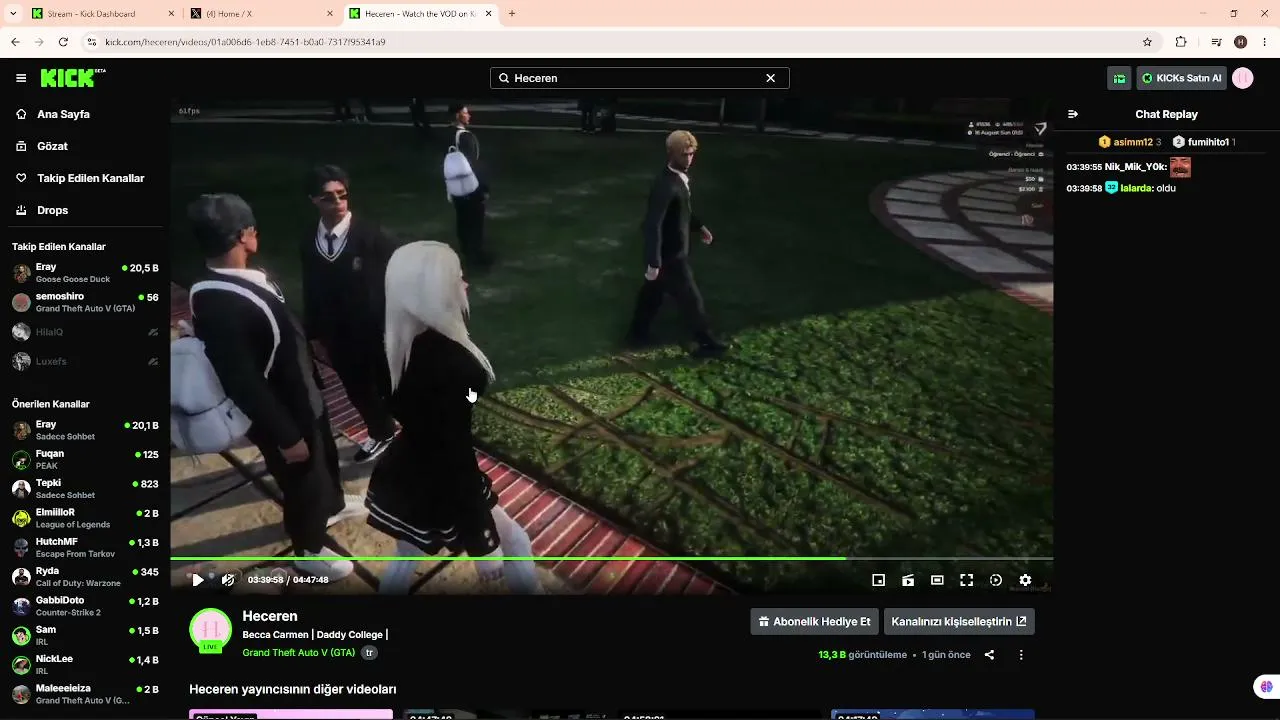
Task: Reload the page
Action: [63, 42]
